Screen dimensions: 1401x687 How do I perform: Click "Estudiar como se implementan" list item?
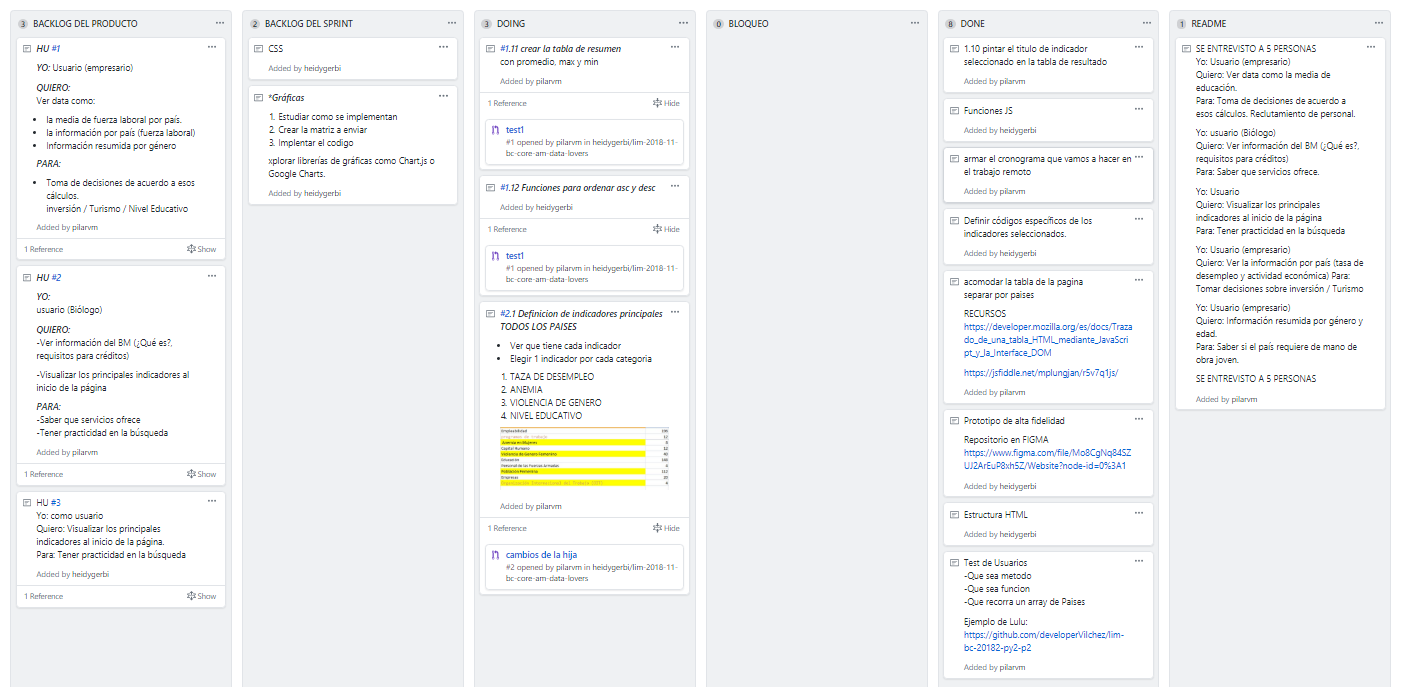[x=338, y=117]
